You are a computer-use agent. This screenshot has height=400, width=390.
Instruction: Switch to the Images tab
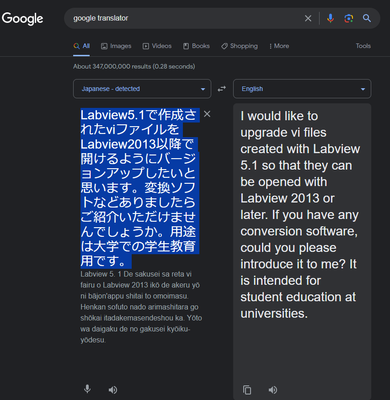(116, 46)
